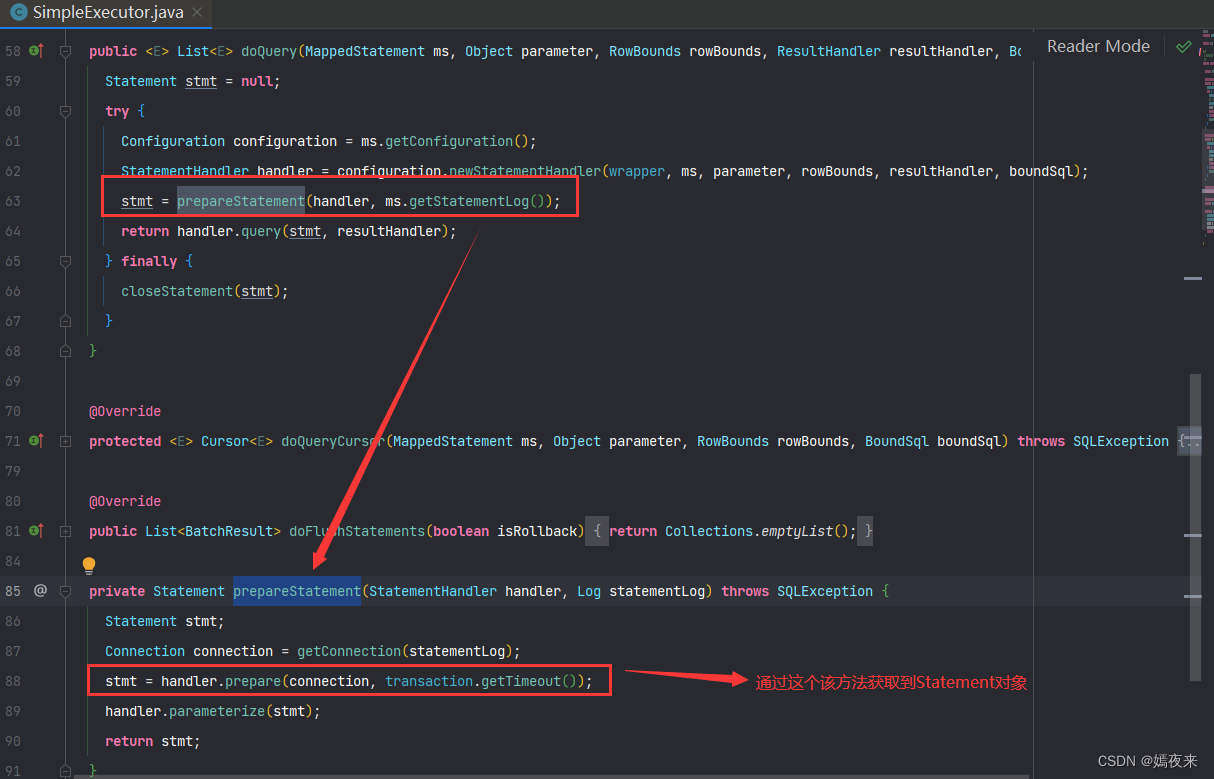Screen dimensions: 1214x779
Task: Click line number 63 in the gutter
Action: click(x=12, y=201)
